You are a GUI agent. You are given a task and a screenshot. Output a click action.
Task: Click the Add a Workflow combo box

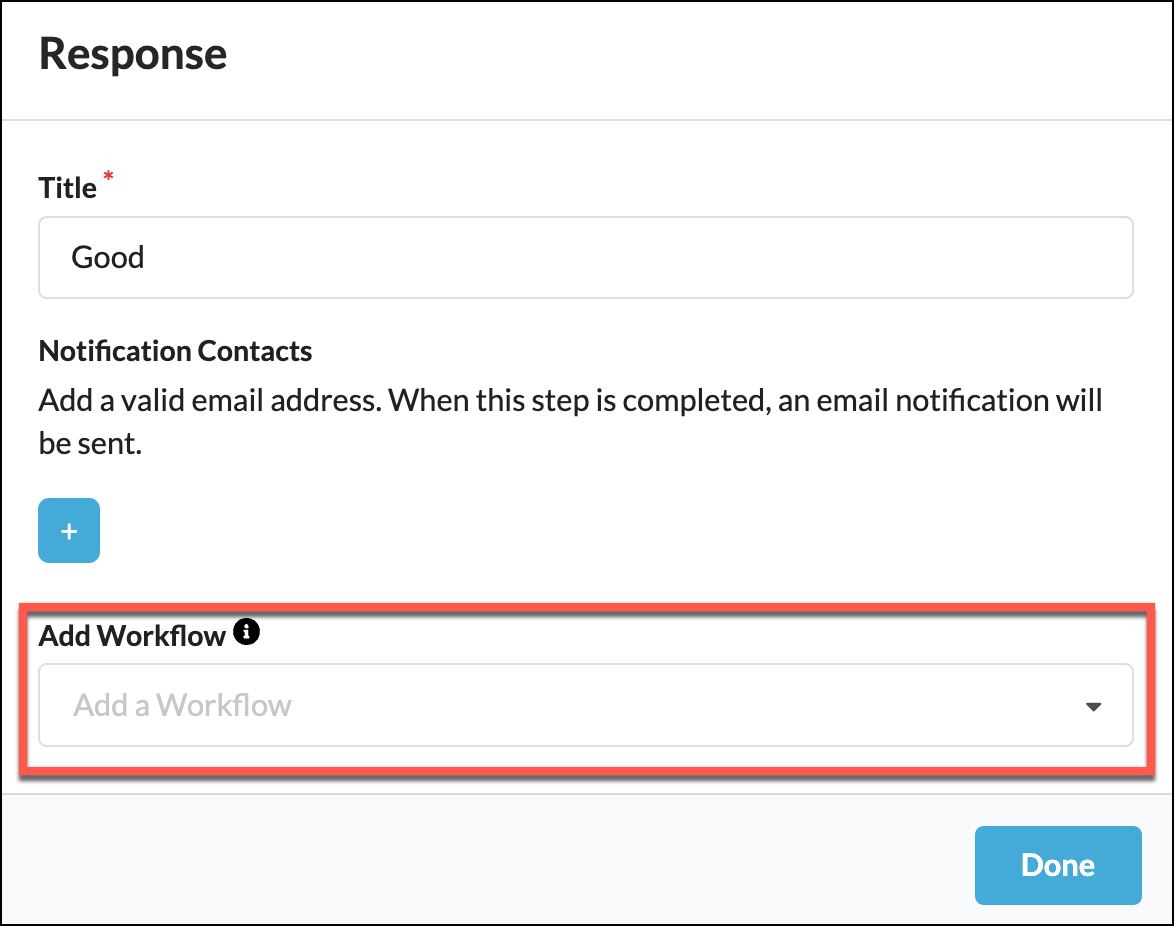[x=585, y=705]
